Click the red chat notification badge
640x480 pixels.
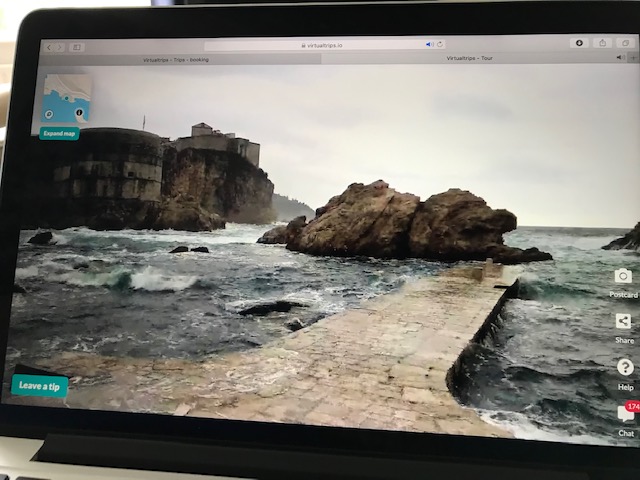(x=632, y=406)
